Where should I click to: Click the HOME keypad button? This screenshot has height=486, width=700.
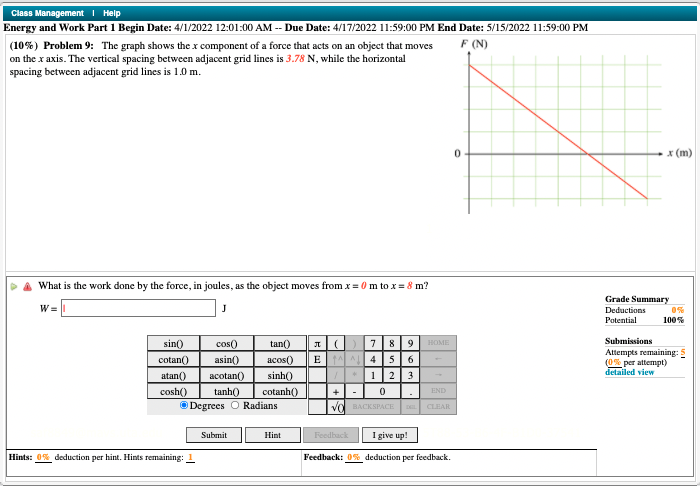438,343
